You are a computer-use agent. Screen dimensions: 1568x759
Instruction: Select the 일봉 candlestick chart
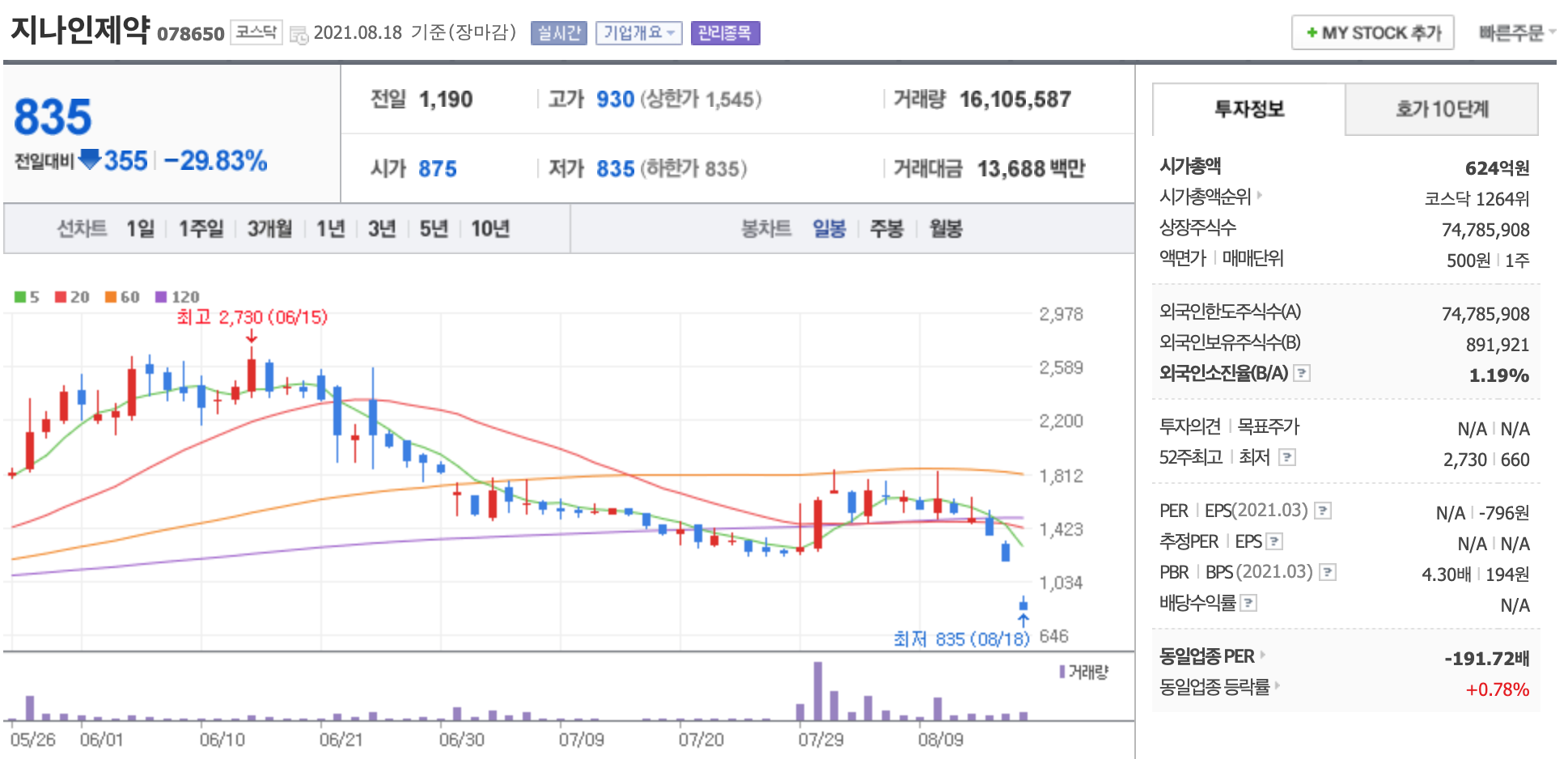click(x=829, y=229)
